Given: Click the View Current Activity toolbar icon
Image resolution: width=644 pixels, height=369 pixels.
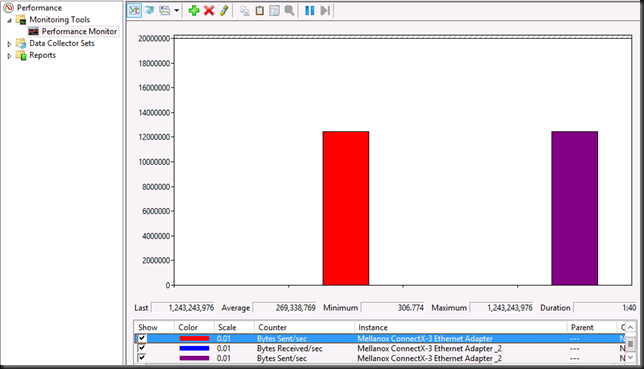Looking at the screenshot, I should [134, 10].
